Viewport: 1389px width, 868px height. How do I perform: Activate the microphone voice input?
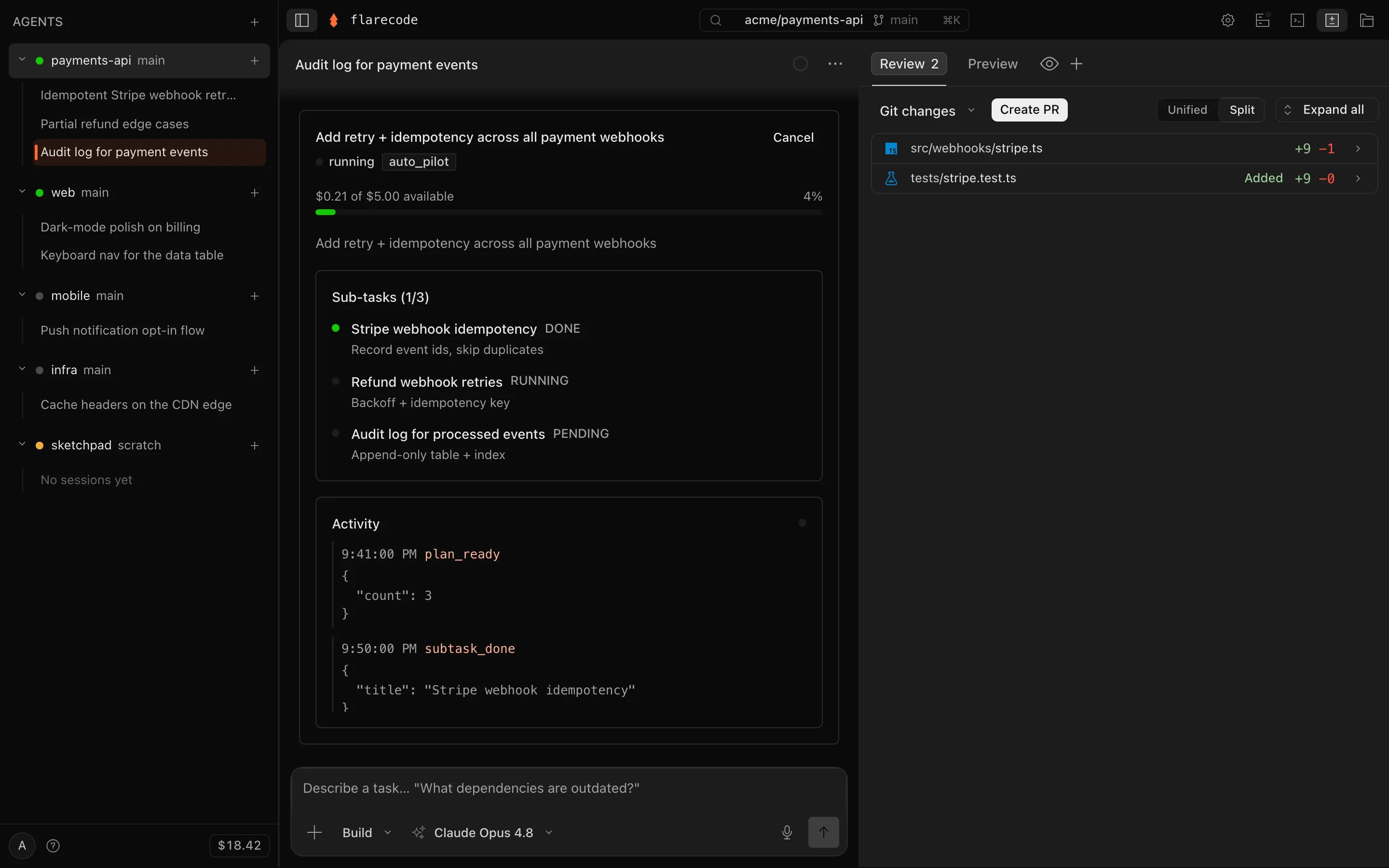coord(787,832)
